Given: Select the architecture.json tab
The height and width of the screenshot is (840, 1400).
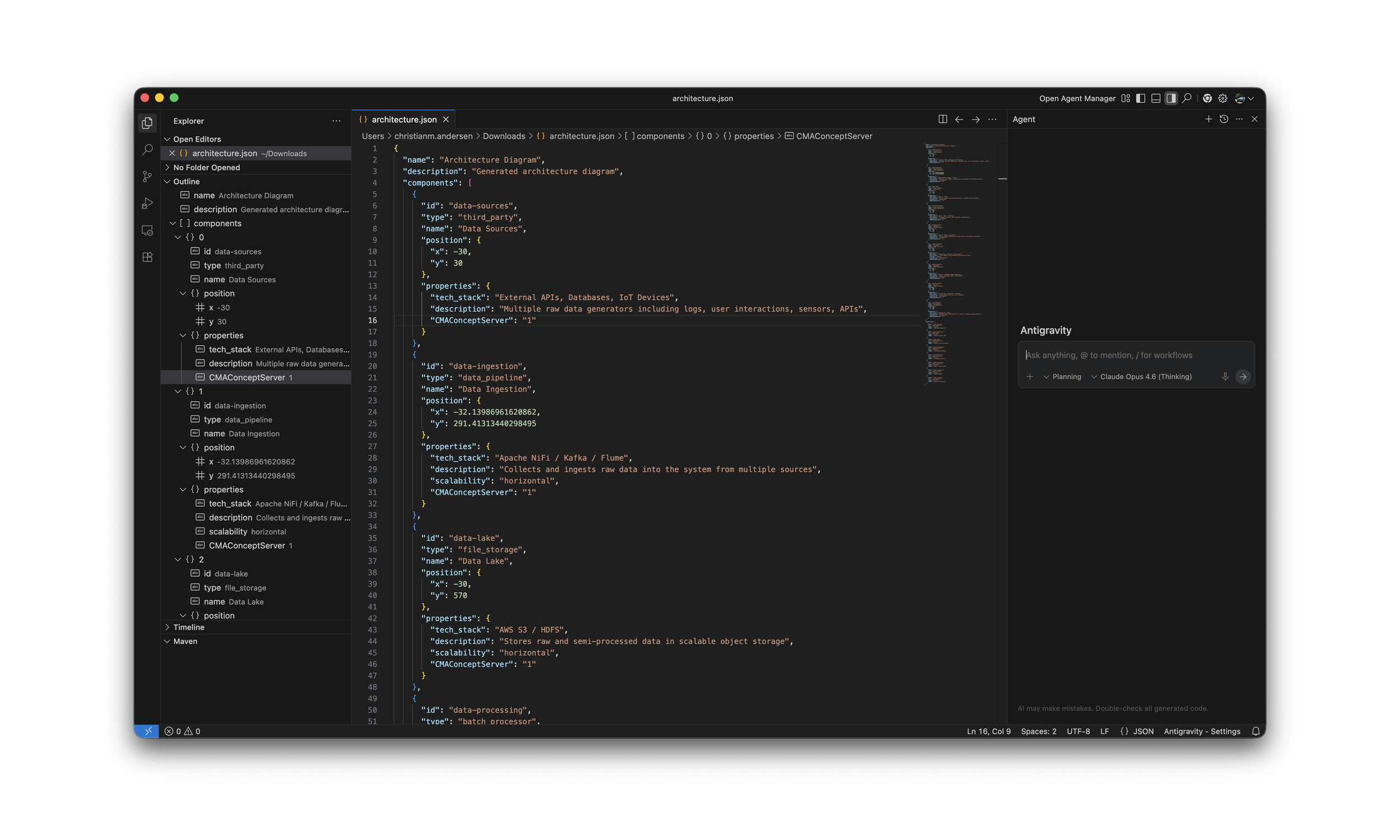Looking at the screenshot, I should click(x=403, y=119).
